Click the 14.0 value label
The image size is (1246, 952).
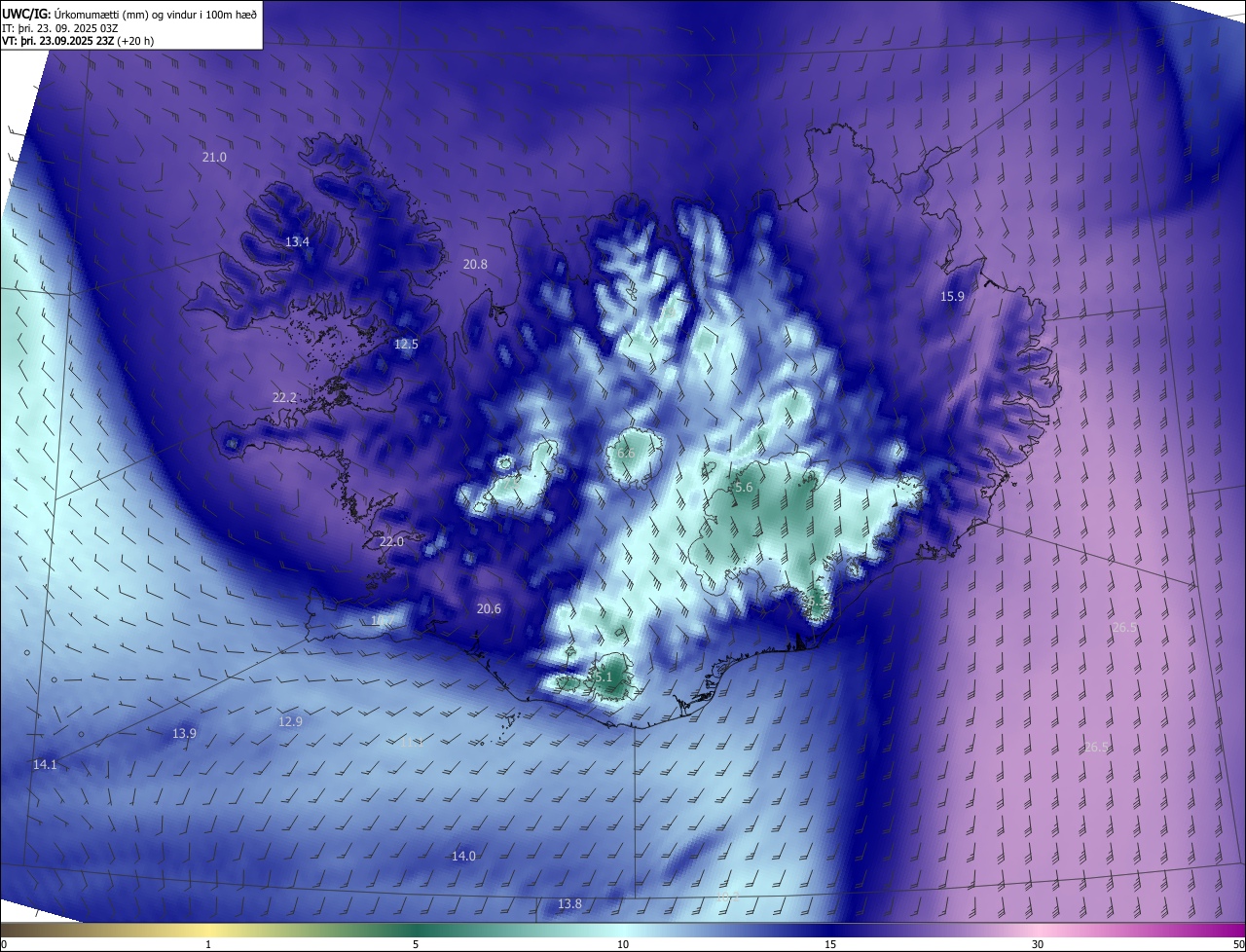tap(463, 856)
